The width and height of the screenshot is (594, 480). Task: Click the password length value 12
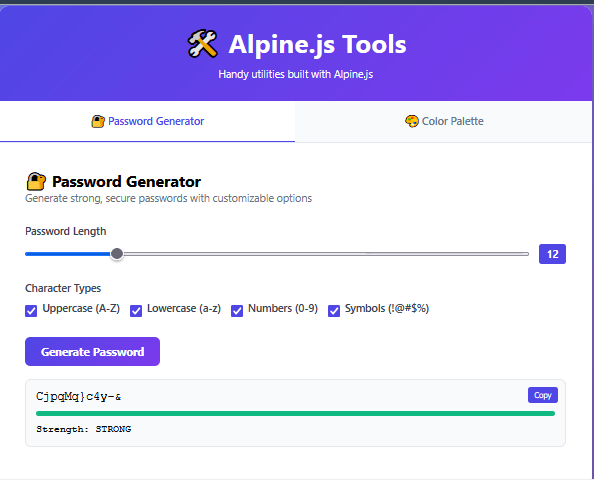click(x=552, y=254)
